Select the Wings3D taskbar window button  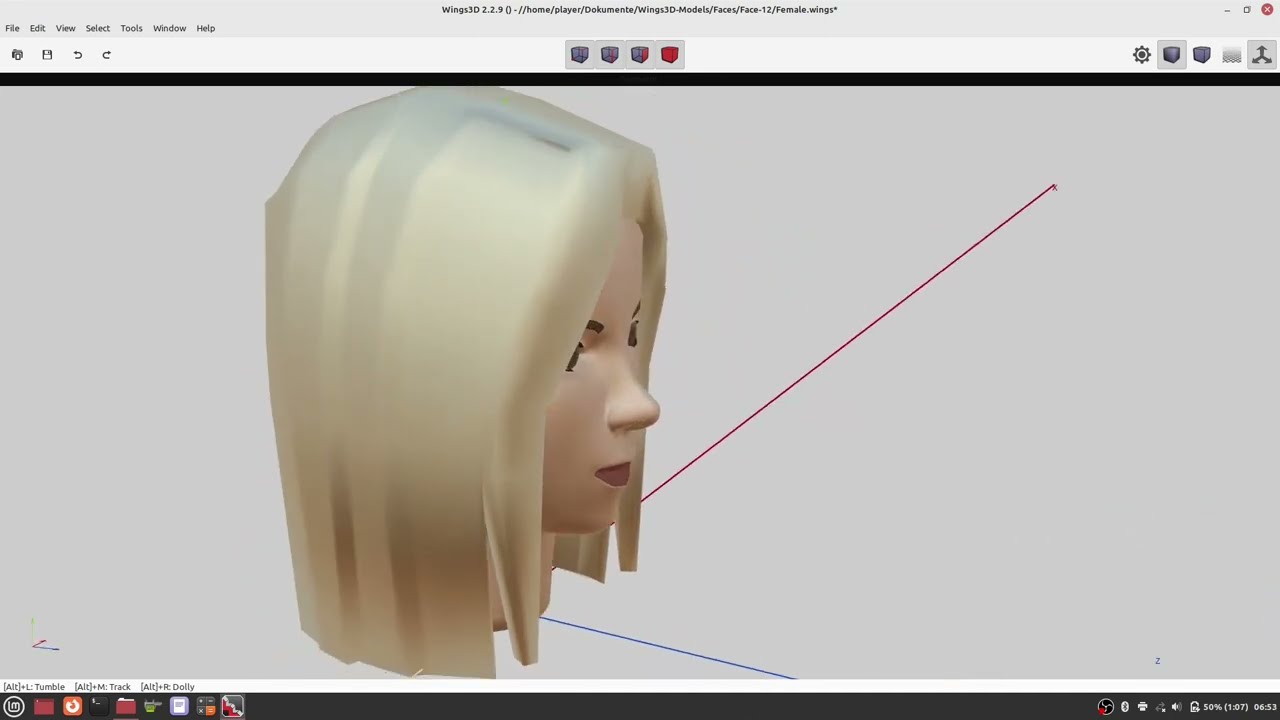pos(232,707)
